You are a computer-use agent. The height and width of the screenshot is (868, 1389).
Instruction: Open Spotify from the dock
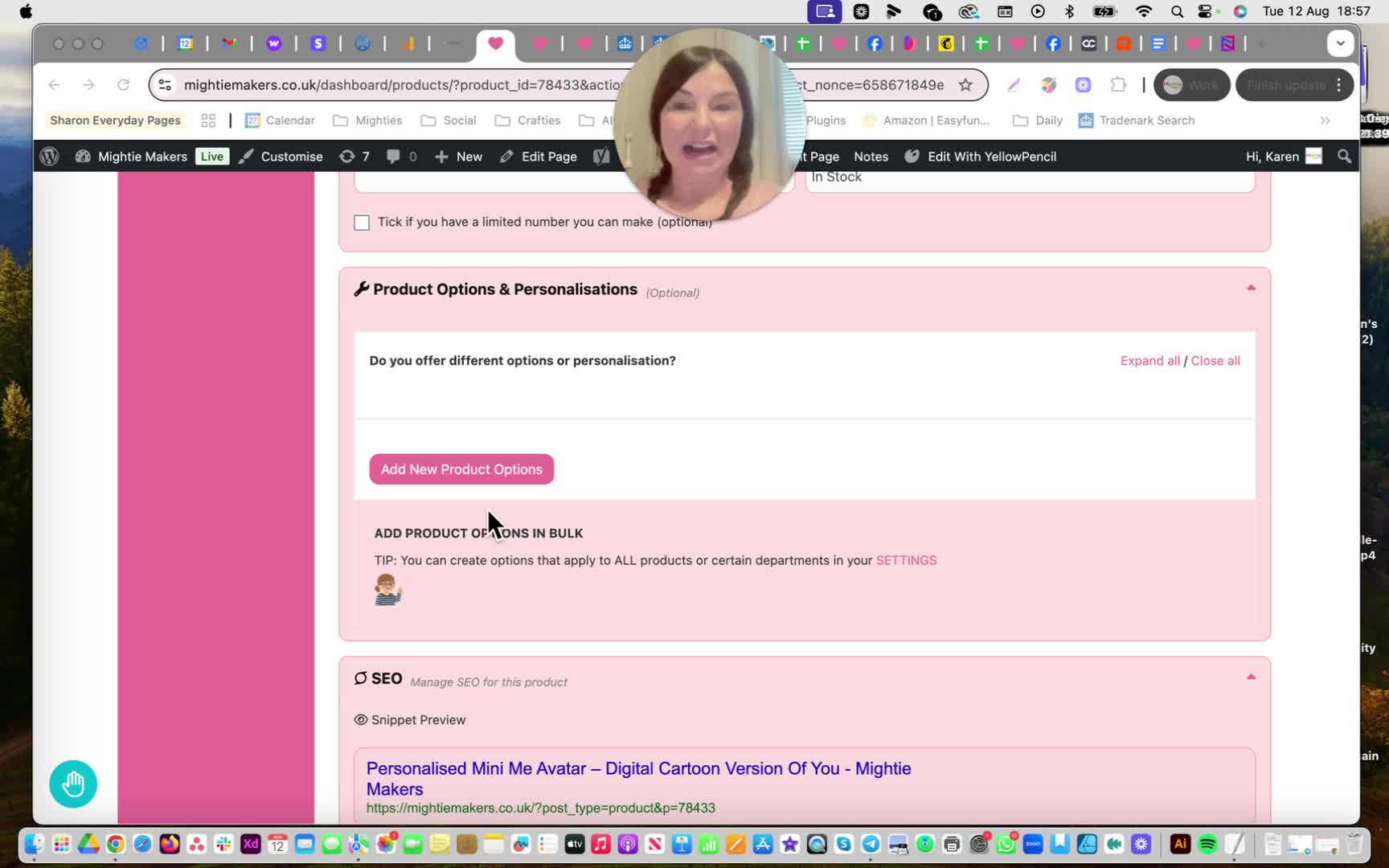(x=1207, y=844)
